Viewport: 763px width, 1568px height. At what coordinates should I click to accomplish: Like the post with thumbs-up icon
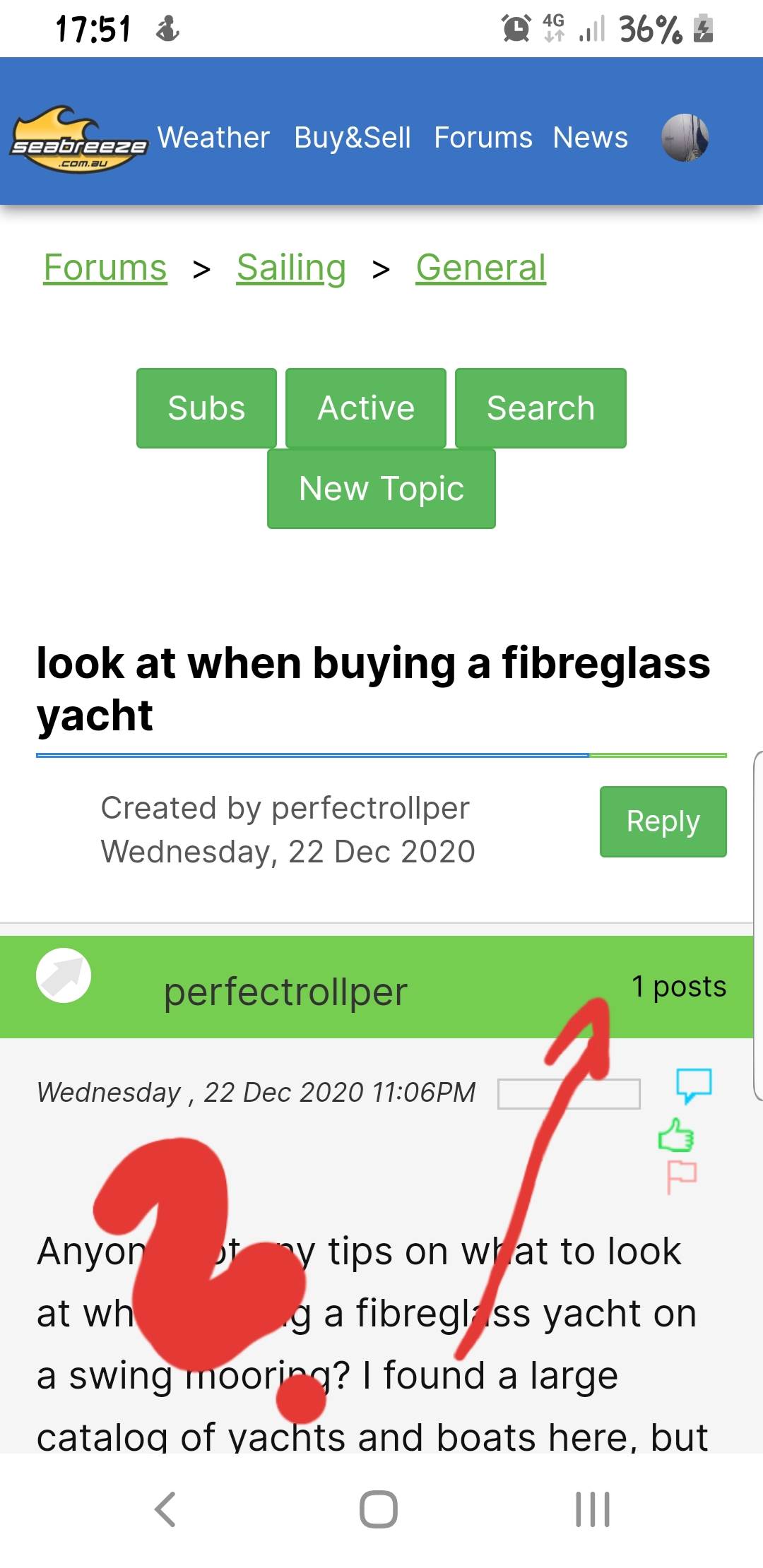[x=676, y=1135]
